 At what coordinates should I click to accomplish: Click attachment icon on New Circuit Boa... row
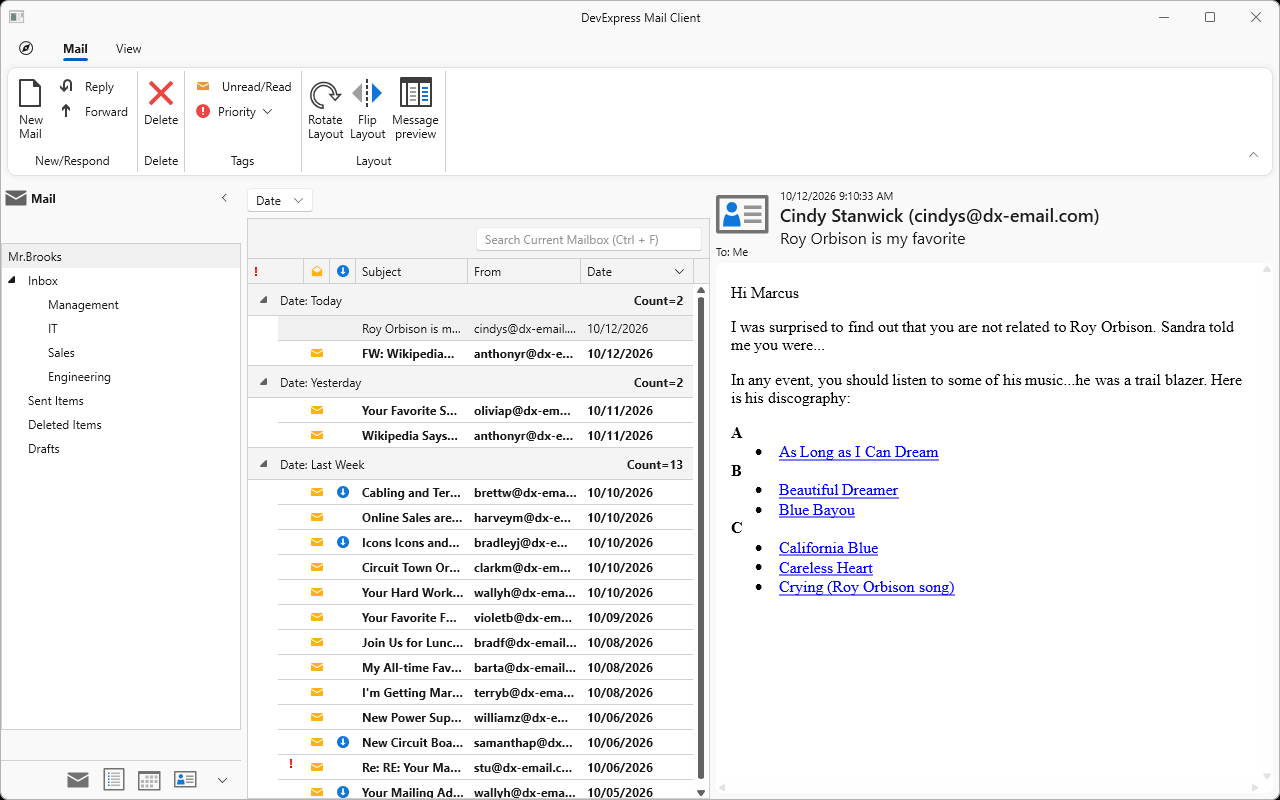click(343, 742)
